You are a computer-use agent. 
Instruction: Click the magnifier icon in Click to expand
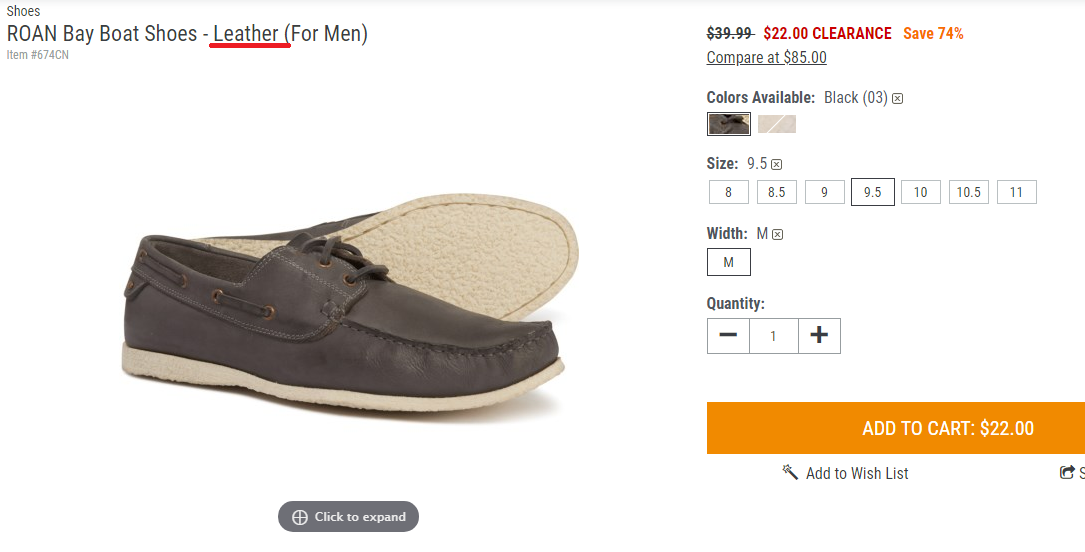coord(300,517)
